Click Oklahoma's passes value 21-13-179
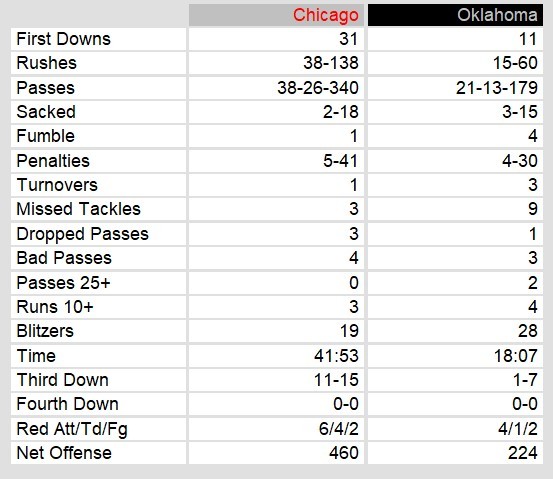553x479 pixels. click(497, 87)
